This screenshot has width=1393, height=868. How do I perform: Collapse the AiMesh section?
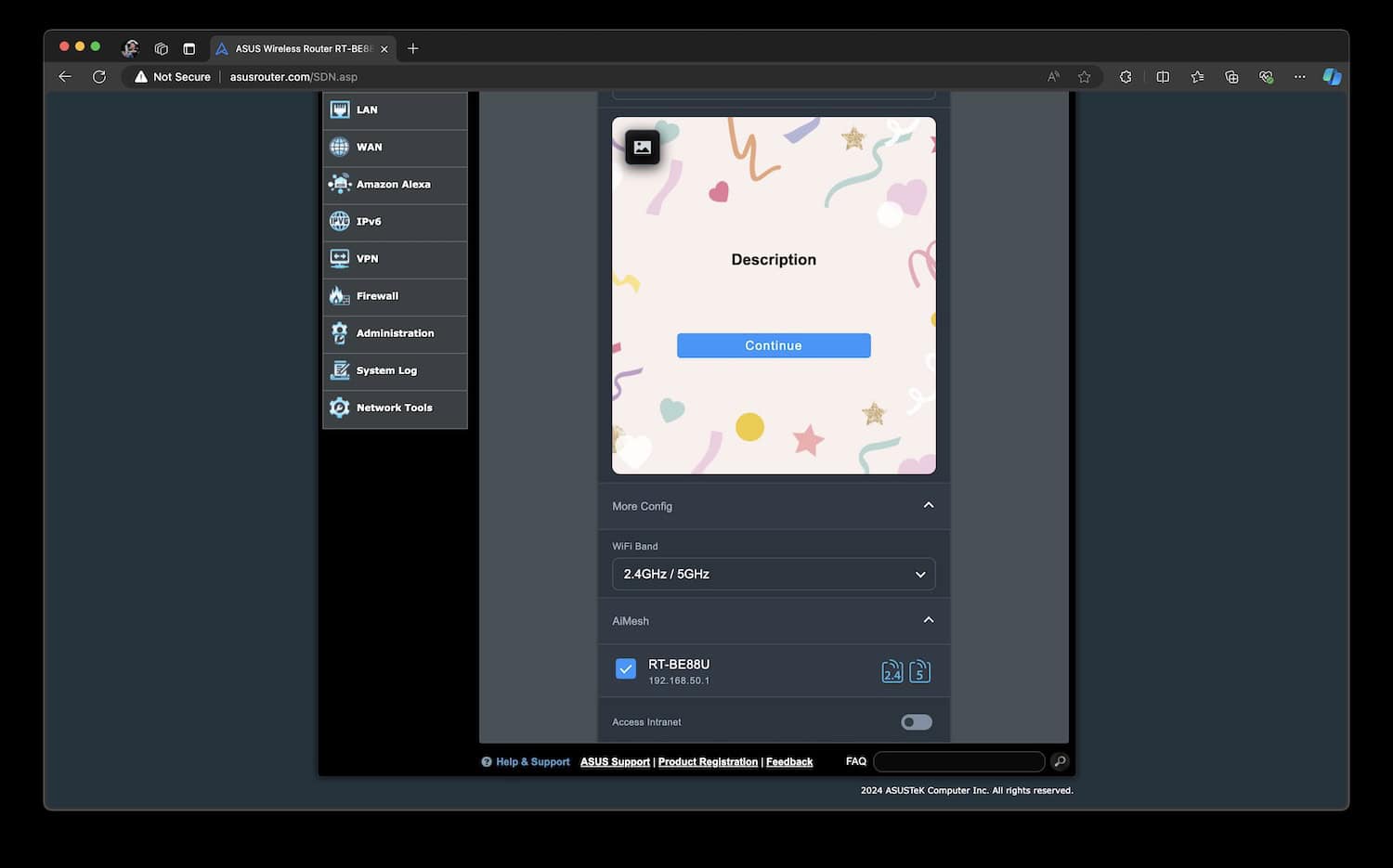click(x=929, y=620)
